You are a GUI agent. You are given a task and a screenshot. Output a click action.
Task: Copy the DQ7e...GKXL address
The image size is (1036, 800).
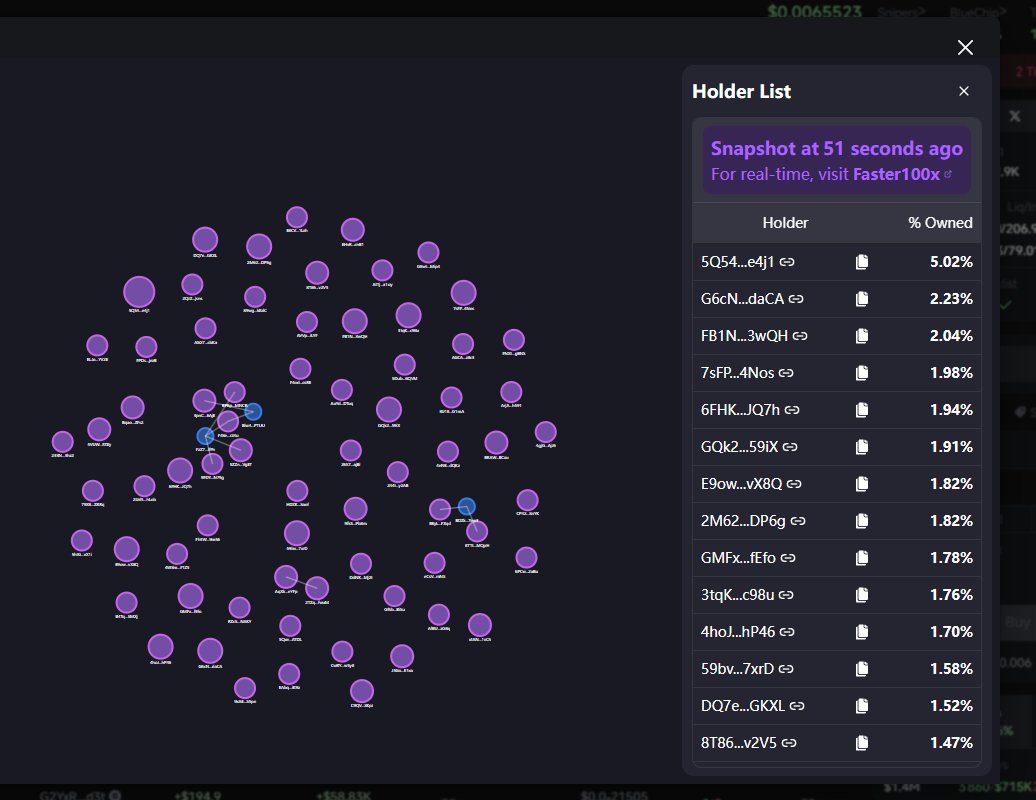(x=862, y=706)
